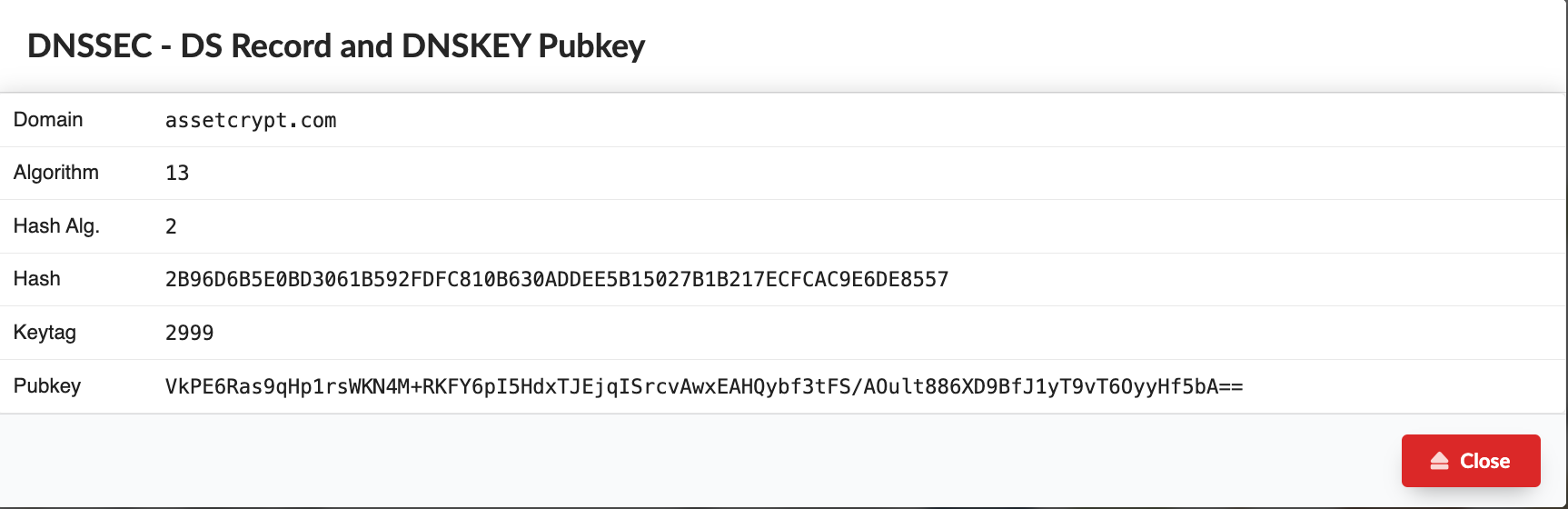1568x509 pixels.
Task: Click the Keytag row label
Action: pos(45,333)
